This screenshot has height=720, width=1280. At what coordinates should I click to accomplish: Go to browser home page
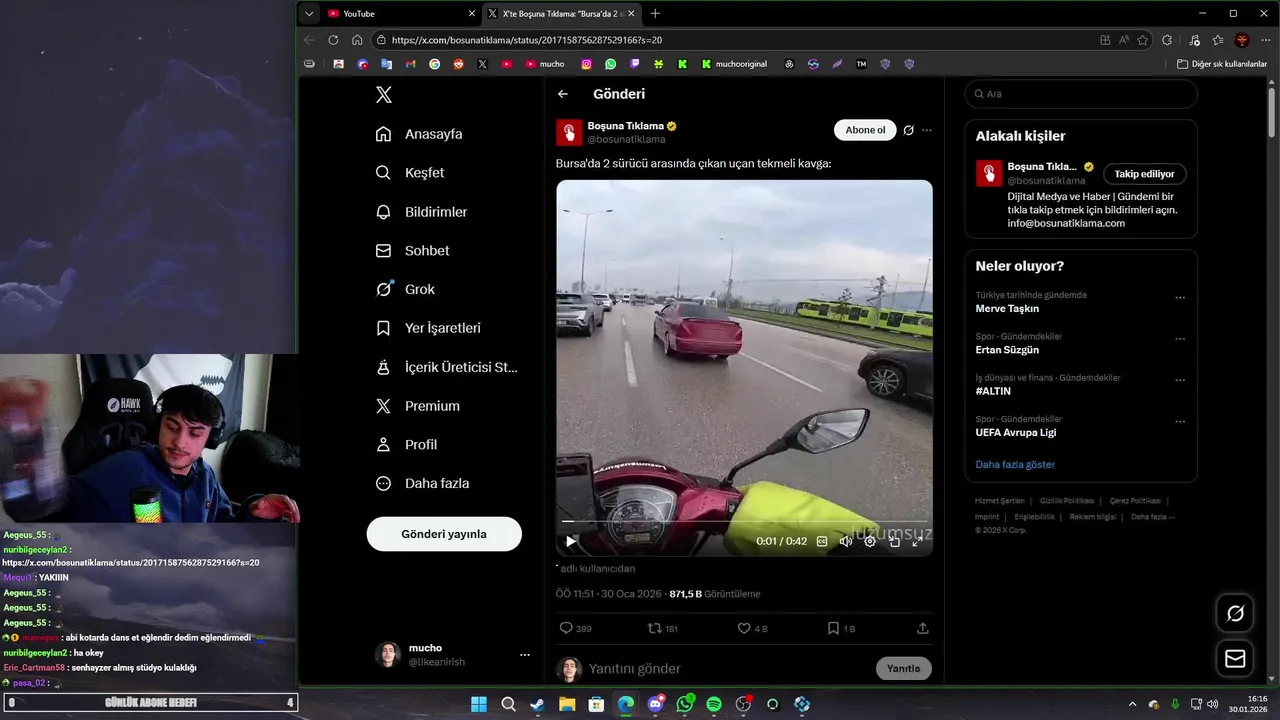click(x=357, y=40)
